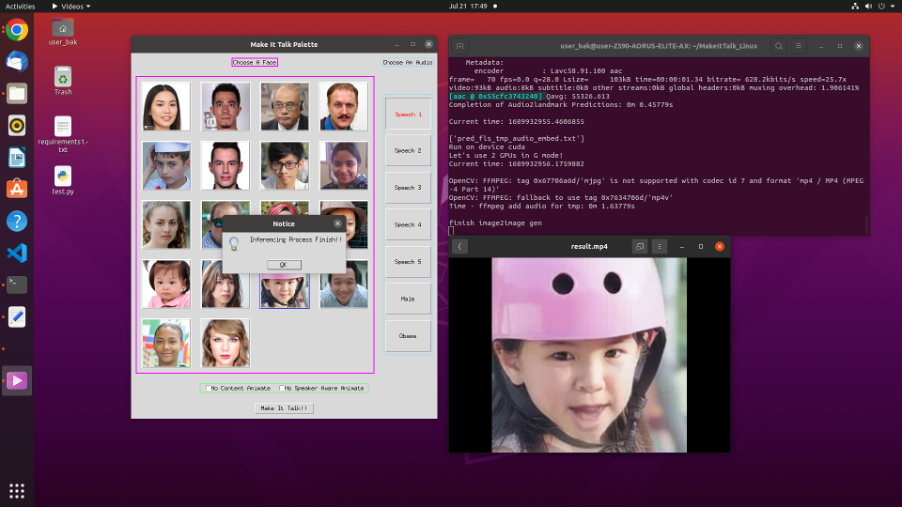This screenshot has width=902, height=508.
Task: Select the woman with curly brown hair
Action: (166, 225)
